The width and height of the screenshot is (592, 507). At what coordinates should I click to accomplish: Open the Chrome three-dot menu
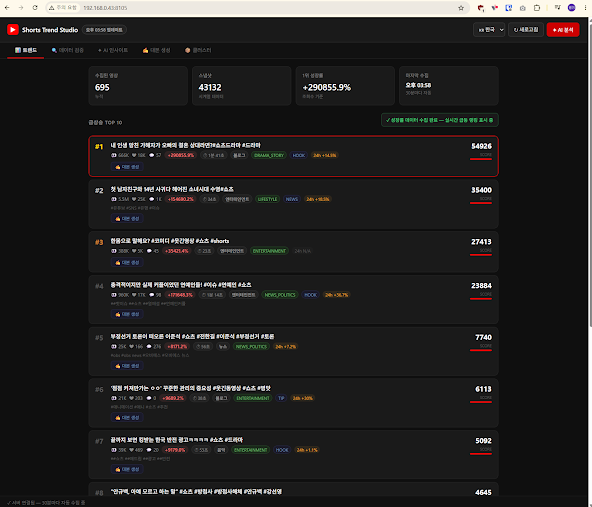point(585,8)
